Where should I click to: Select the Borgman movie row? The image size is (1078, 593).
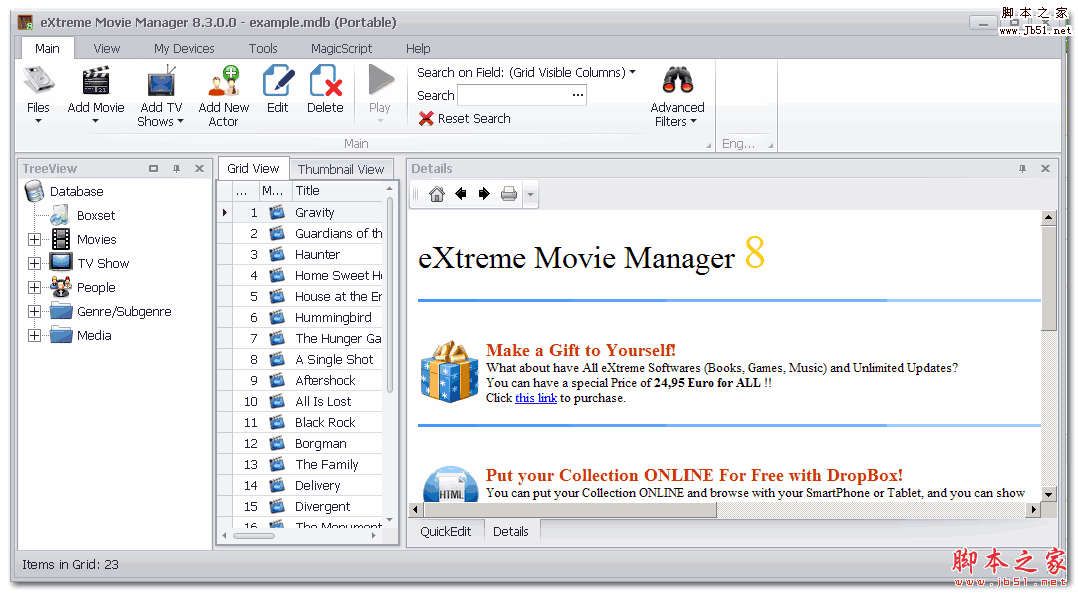[307, 444]
